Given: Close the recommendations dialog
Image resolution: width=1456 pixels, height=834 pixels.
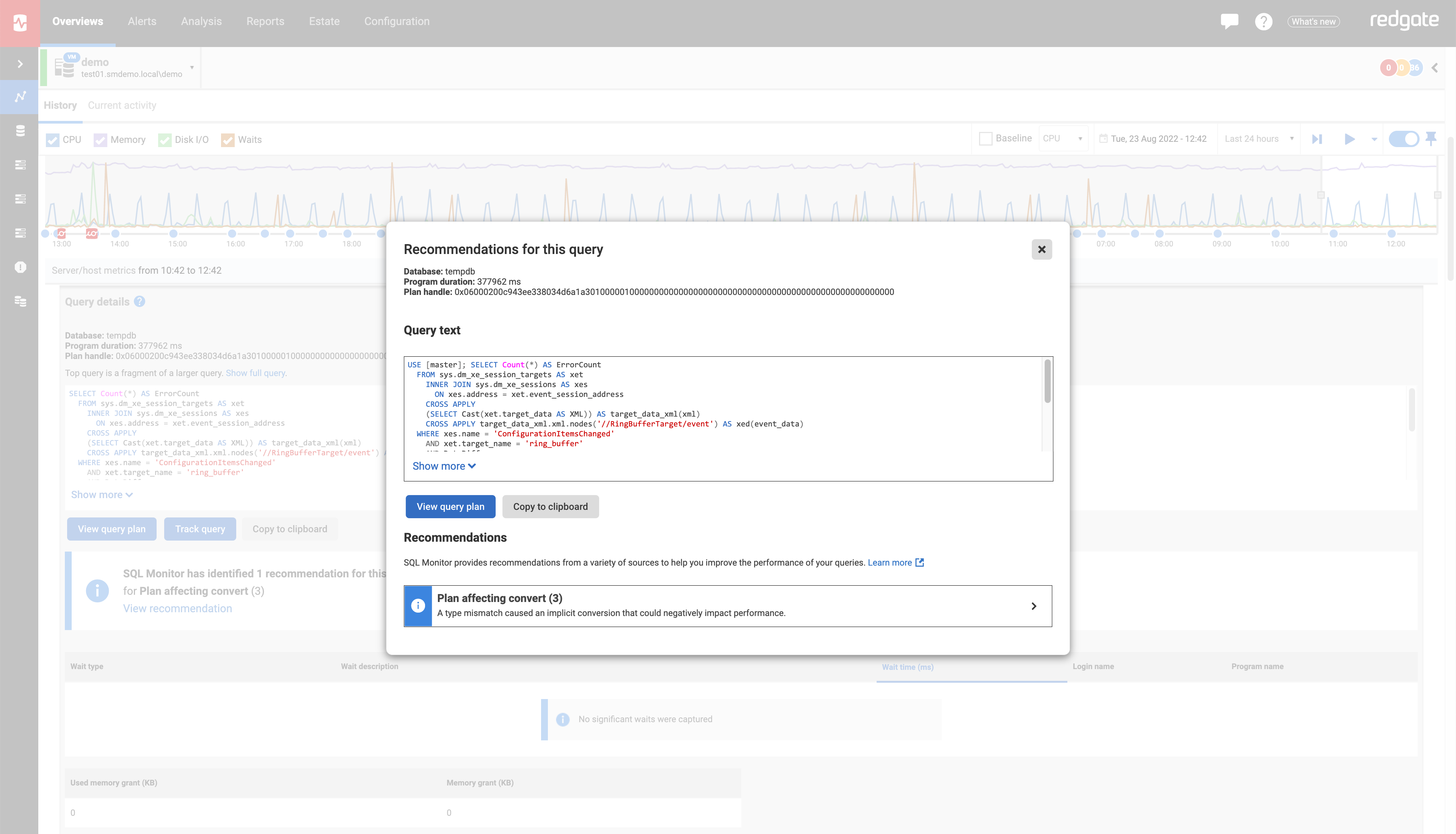Looking at the screenshot, I should [x=1041, y=249].
